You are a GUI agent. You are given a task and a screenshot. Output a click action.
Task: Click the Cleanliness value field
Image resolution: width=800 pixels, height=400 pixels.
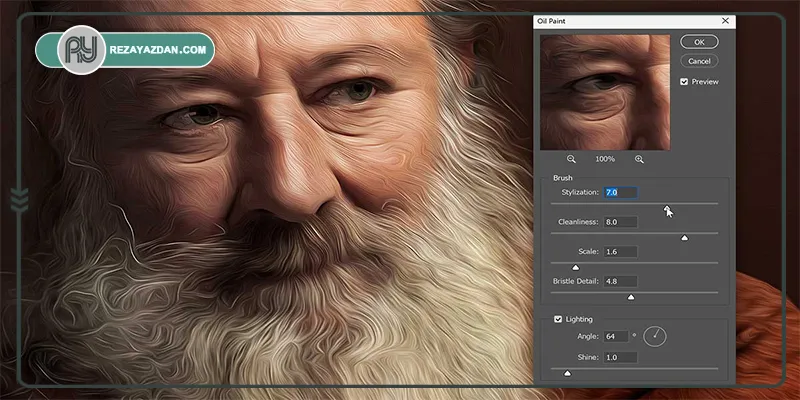(x=620, y=222)
